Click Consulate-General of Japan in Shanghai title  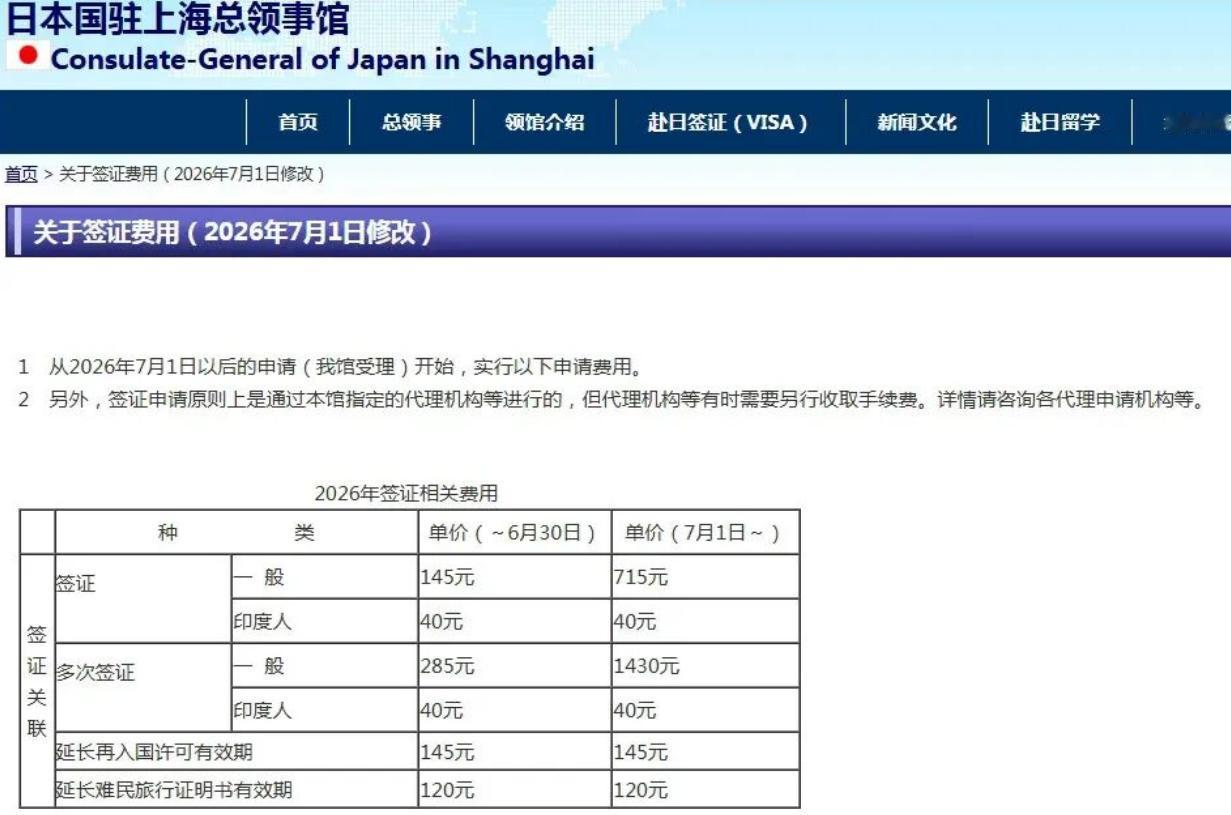[322, 58]
